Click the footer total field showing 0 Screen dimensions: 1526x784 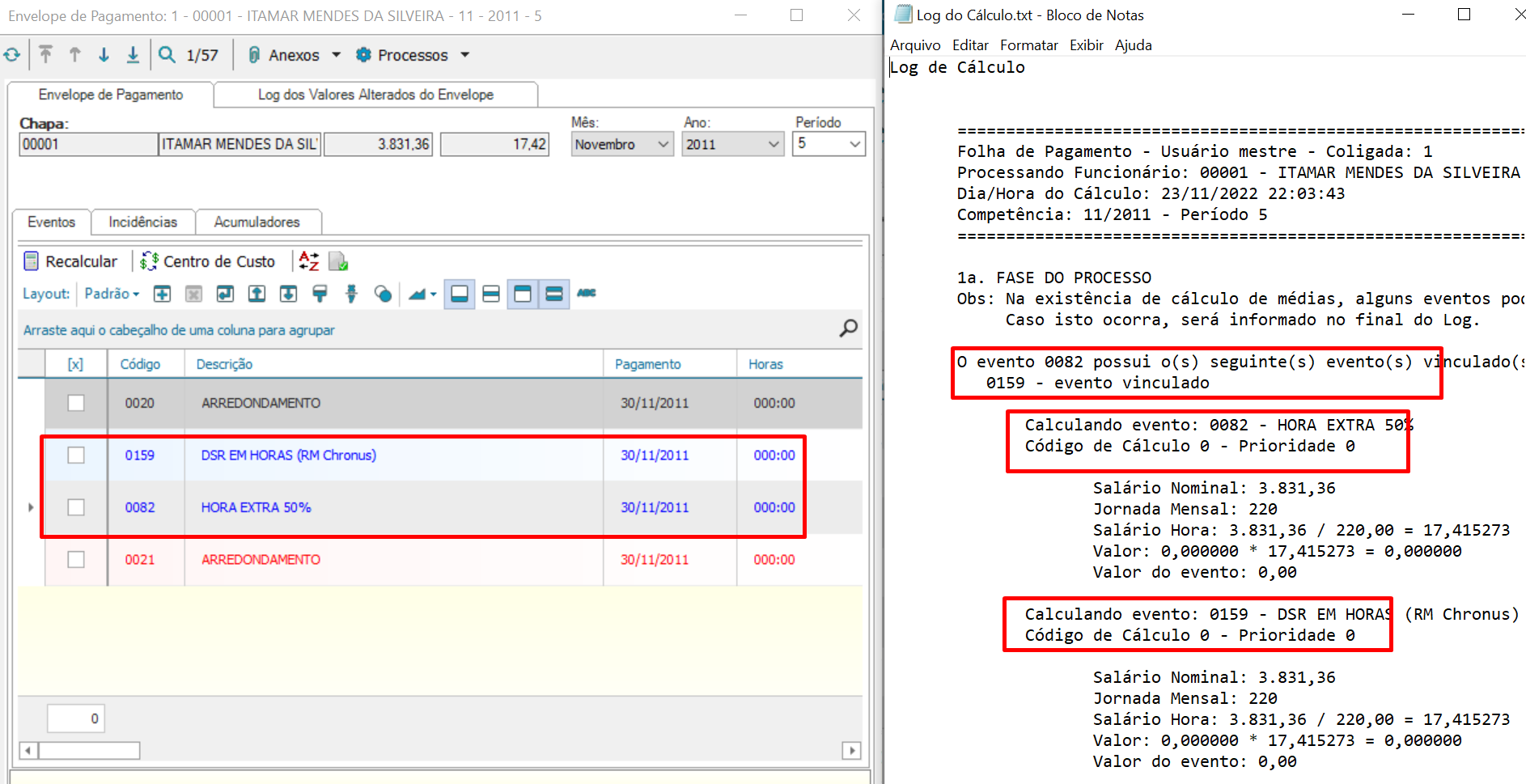click(76, 718)
